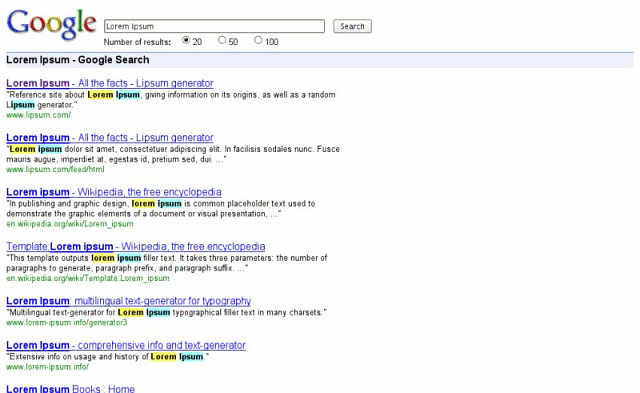The image size is (640, 393).
Task: Click the 'Lorem Ipsum - Google Search' heading
Action: [78, 60]
